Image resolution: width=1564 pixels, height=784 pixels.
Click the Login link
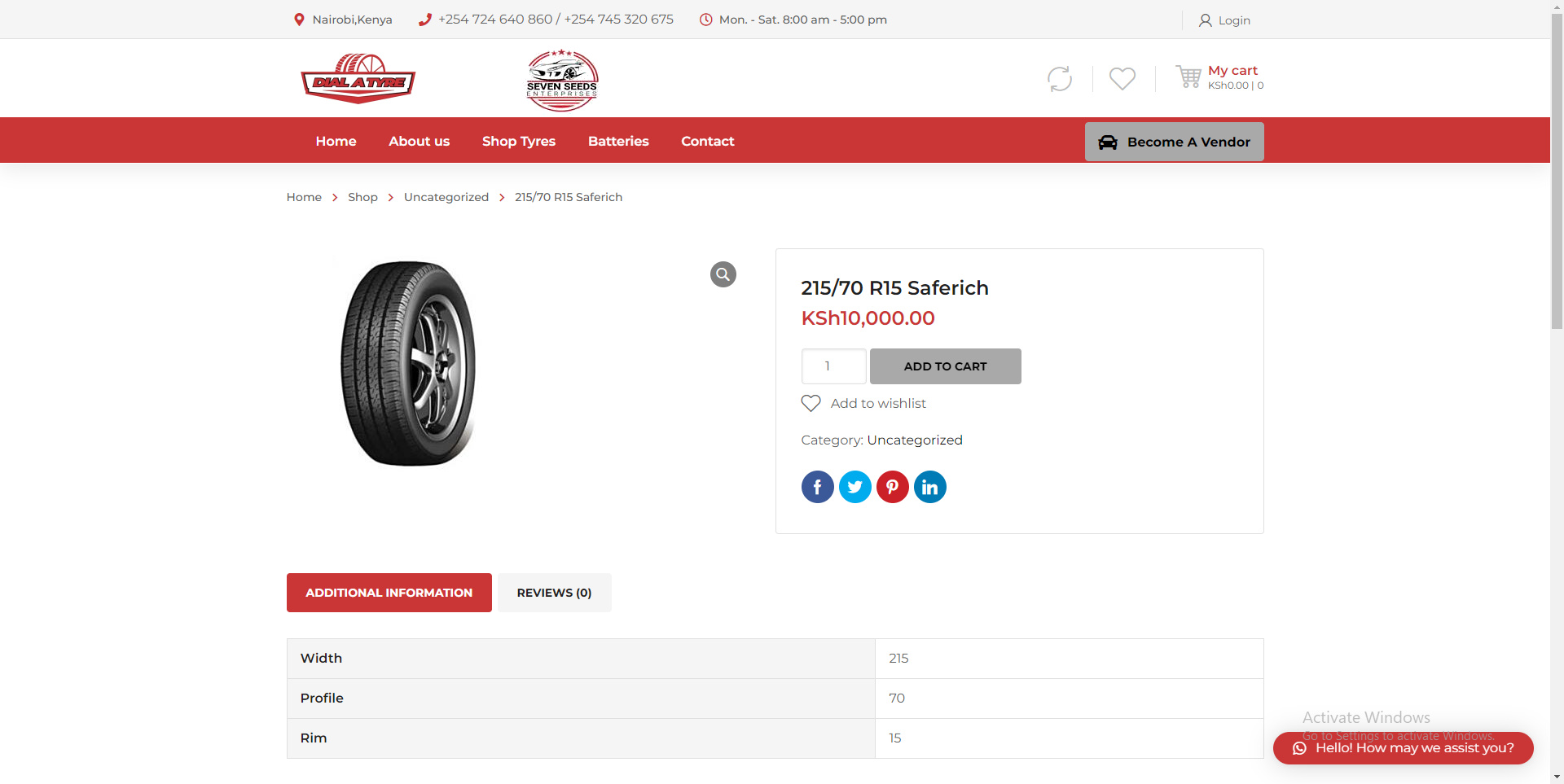[1234, 20]
